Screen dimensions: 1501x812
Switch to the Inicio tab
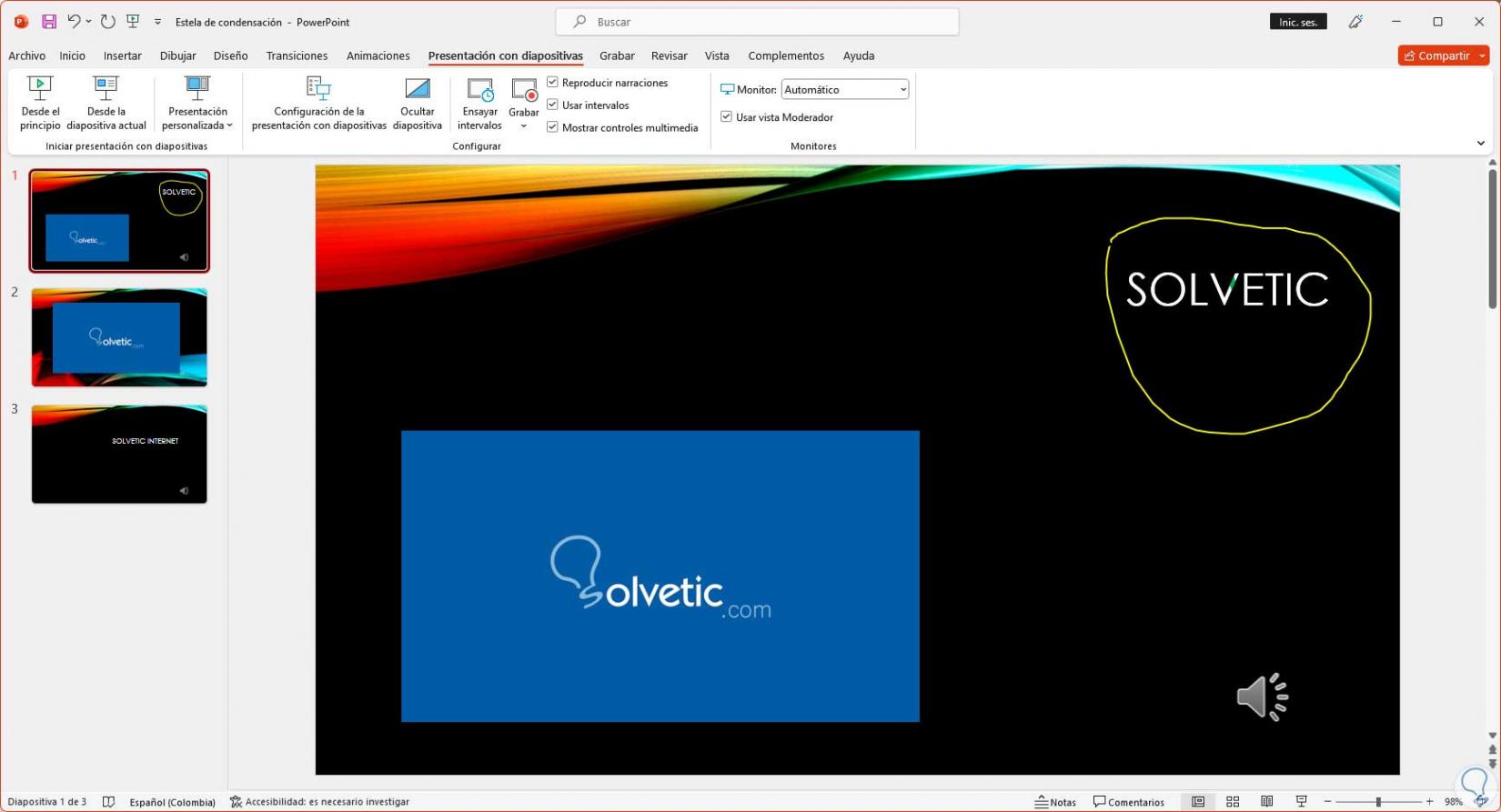(73, 55)
